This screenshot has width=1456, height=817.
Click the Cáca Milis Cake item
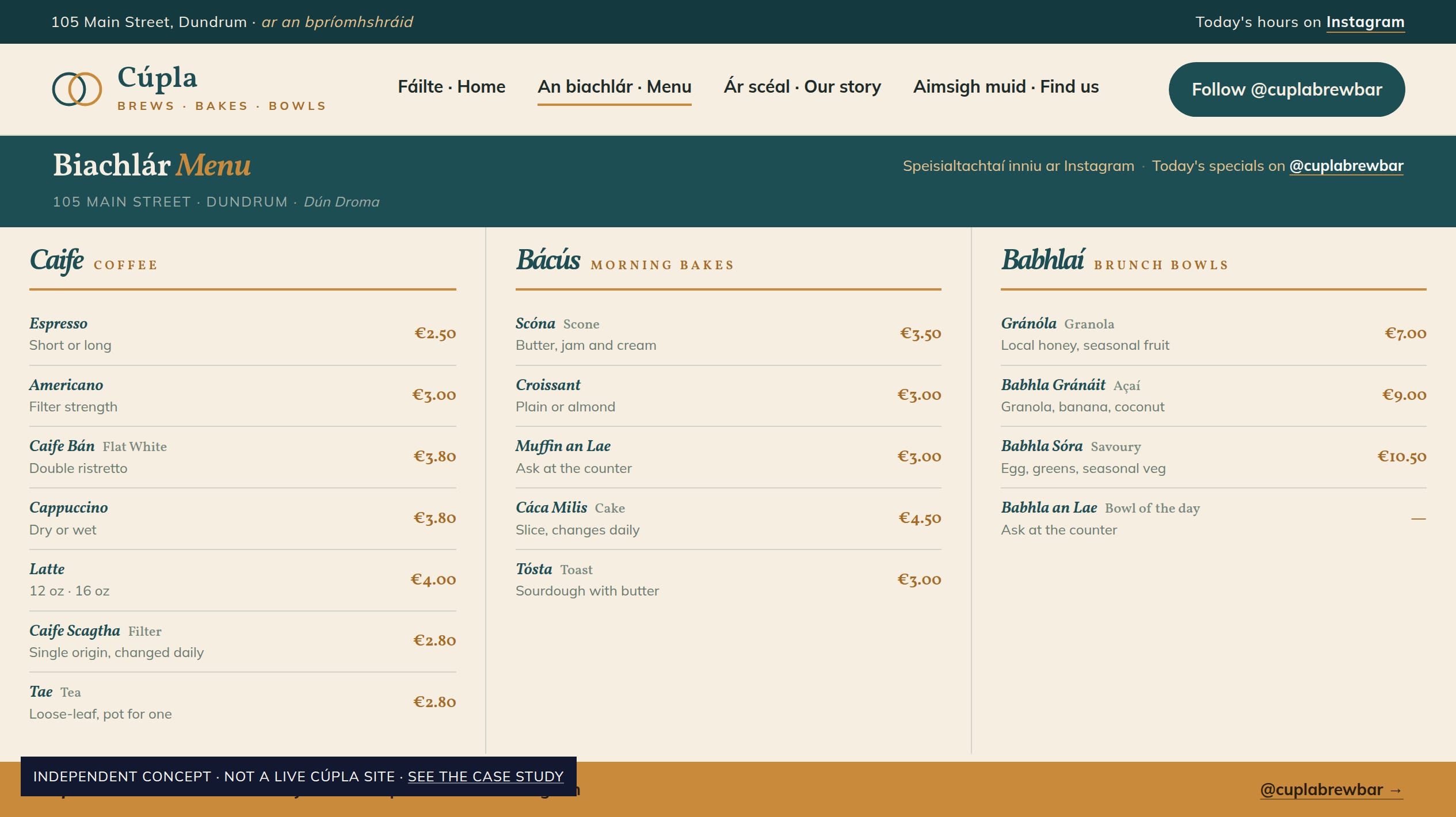[x=570, y=507]
